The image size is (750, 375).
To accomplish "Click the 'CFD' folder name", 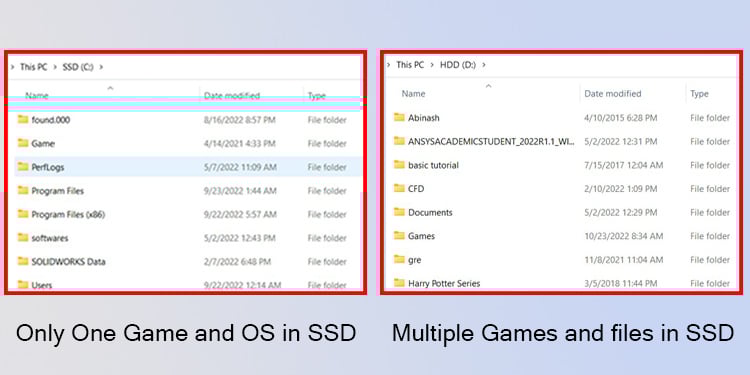I will 416,189.
